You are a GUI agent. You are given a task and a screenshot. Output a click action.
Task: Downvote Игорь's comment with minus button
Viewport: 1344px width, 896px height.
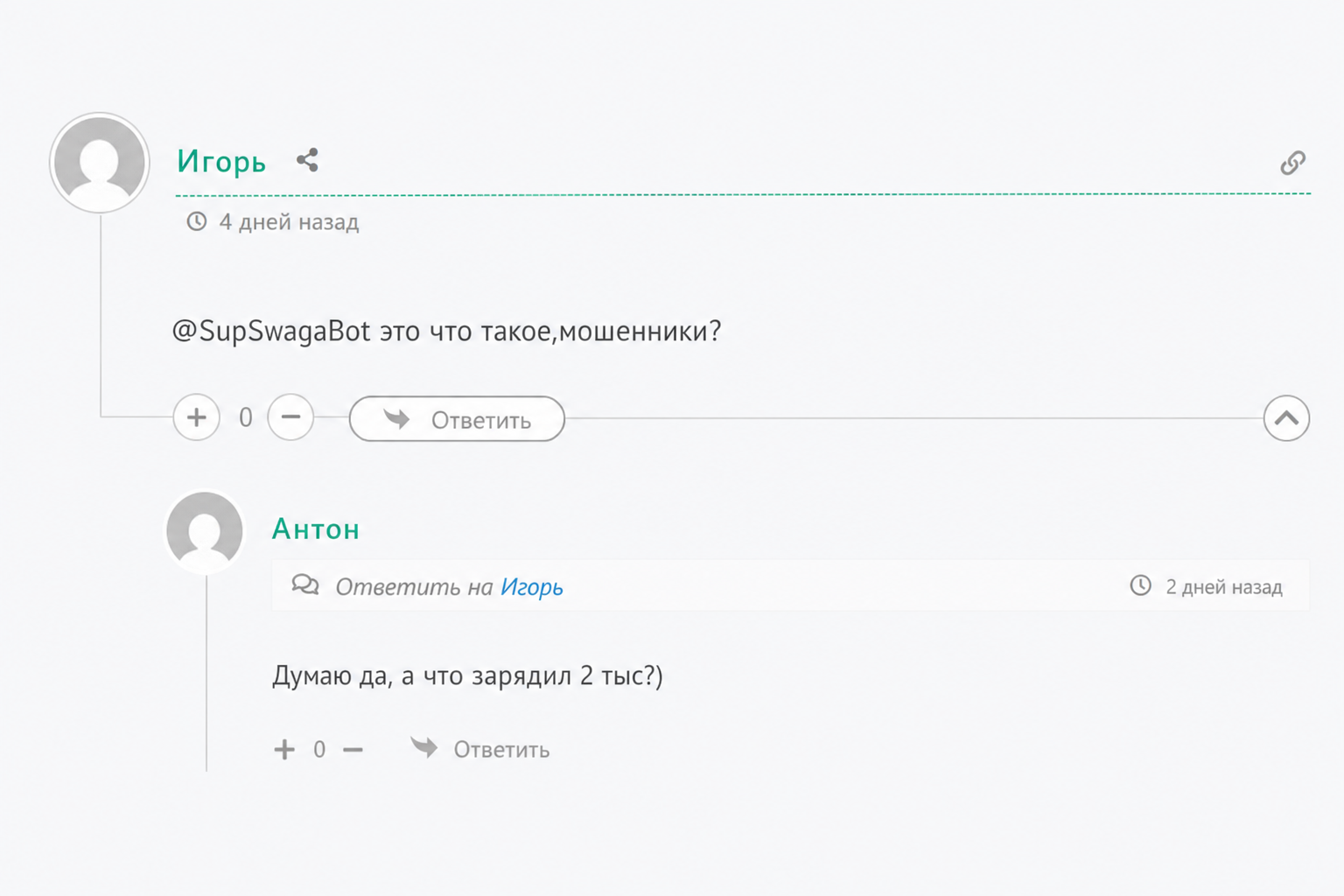click(290, 417)
